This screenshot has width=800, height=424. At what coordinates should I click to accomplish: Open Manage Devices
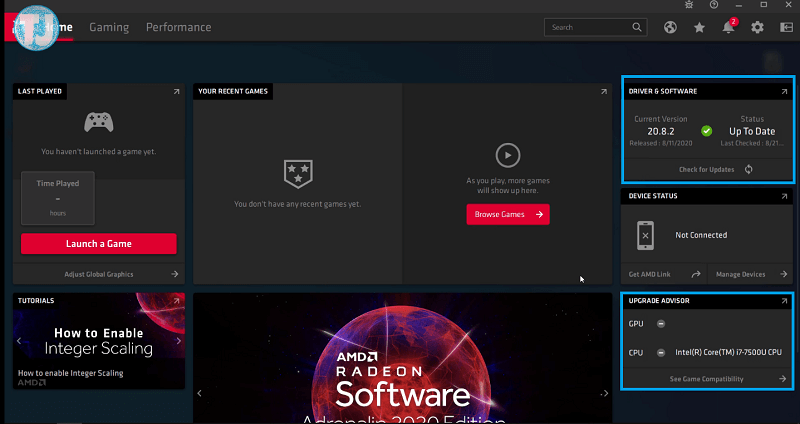tap(740, 275)
